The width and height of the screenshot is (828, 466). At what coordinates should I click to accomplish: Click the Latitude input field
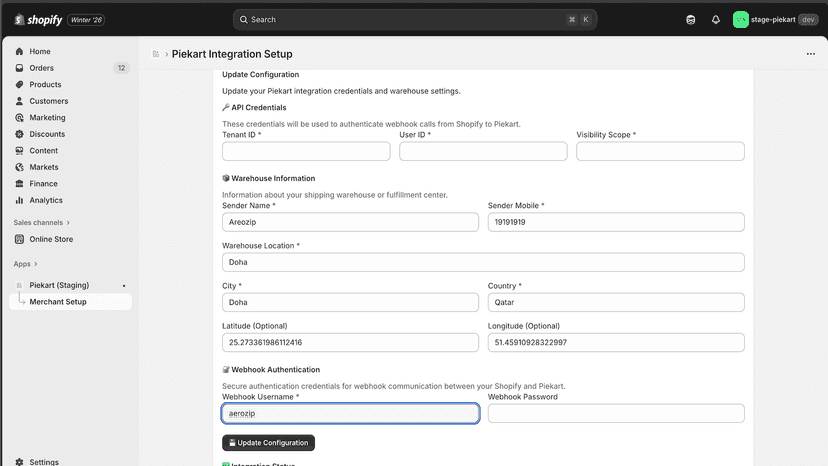350,342
